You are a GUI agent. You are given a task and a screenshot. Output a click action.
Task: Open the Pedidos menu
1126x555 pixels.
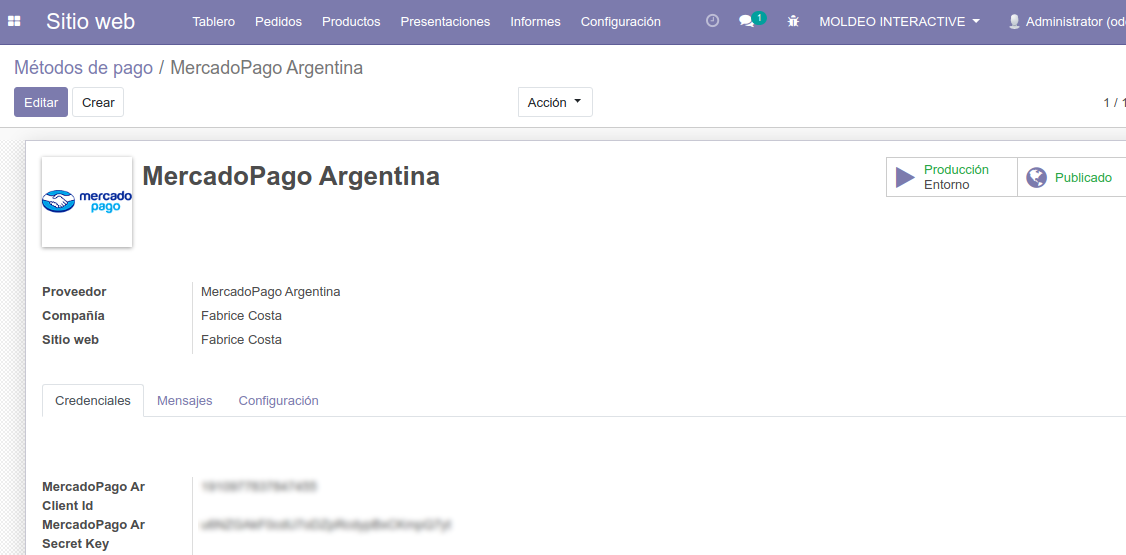(x=279, y=22)
